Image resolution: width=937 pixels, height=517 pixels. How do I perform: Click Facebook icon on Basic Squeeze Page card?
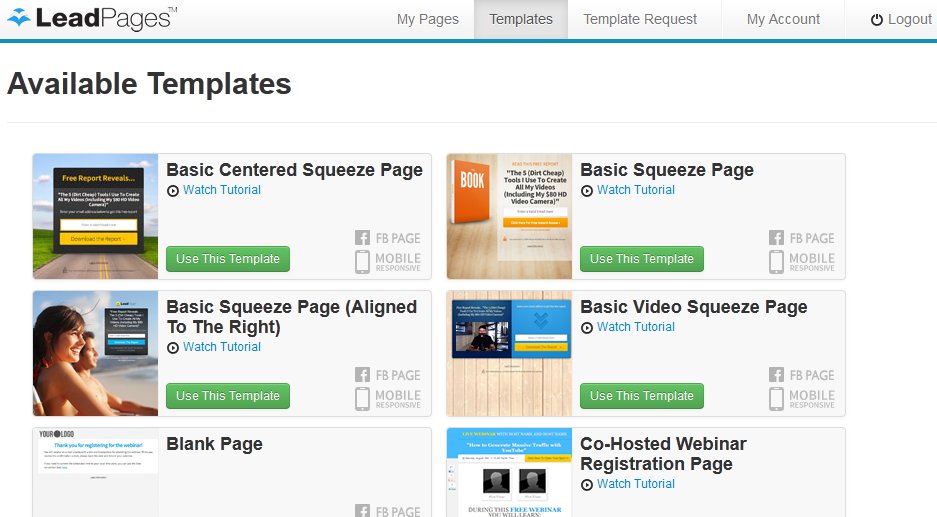[776, 238]
